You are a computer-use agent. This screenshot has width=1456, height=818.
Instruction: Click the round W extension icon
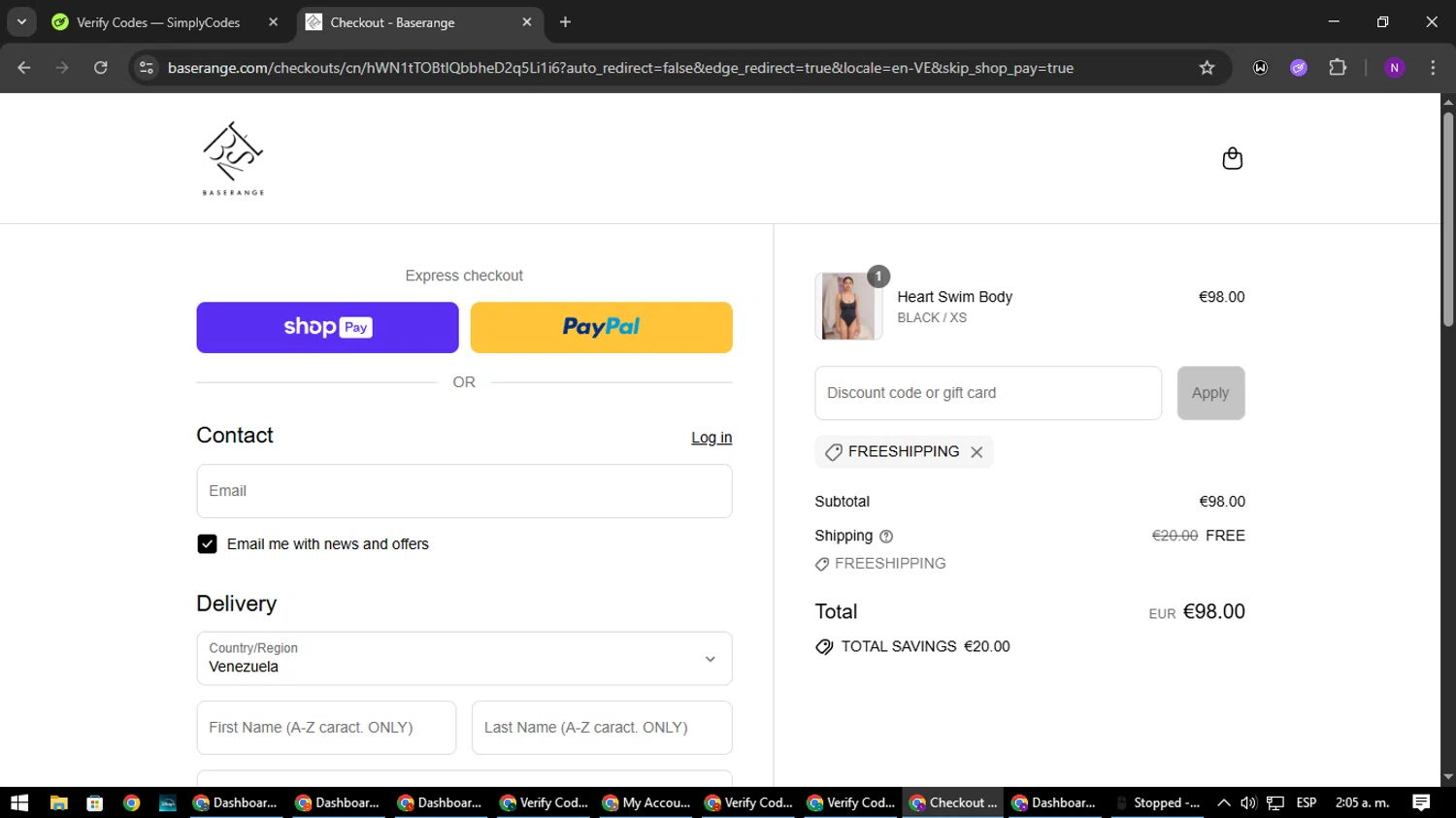pos(1260,68)
